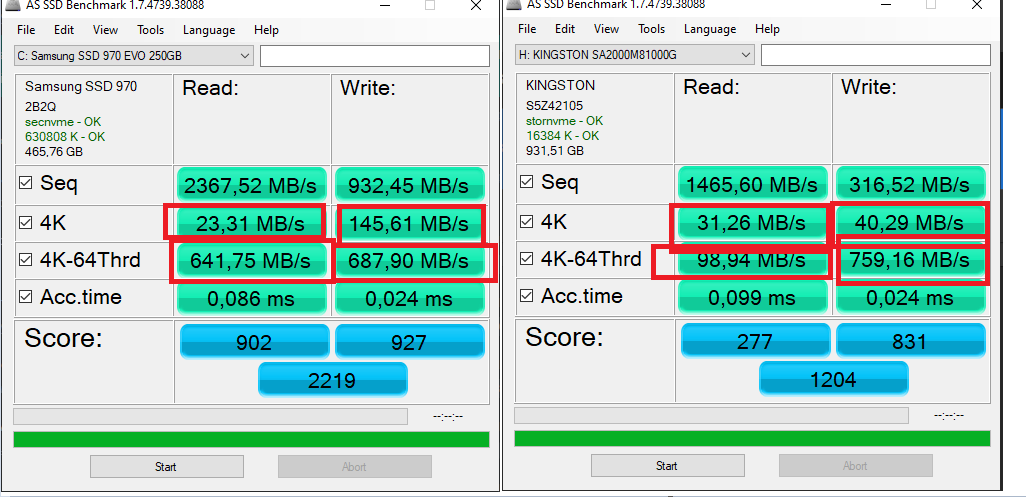This screenshot has width=1026, height=497.
Task: Click 4K-64Thrd read value 641,75 MB/s
Action: (x=252, y=260)
